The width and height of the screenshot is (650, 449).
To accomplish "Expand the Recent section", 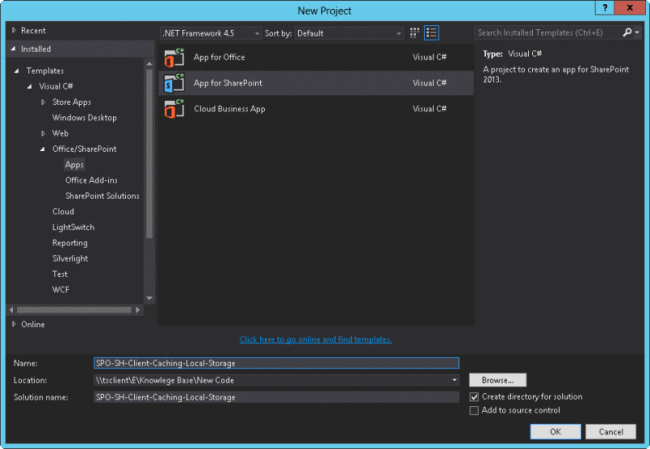I will coord(14,30).
